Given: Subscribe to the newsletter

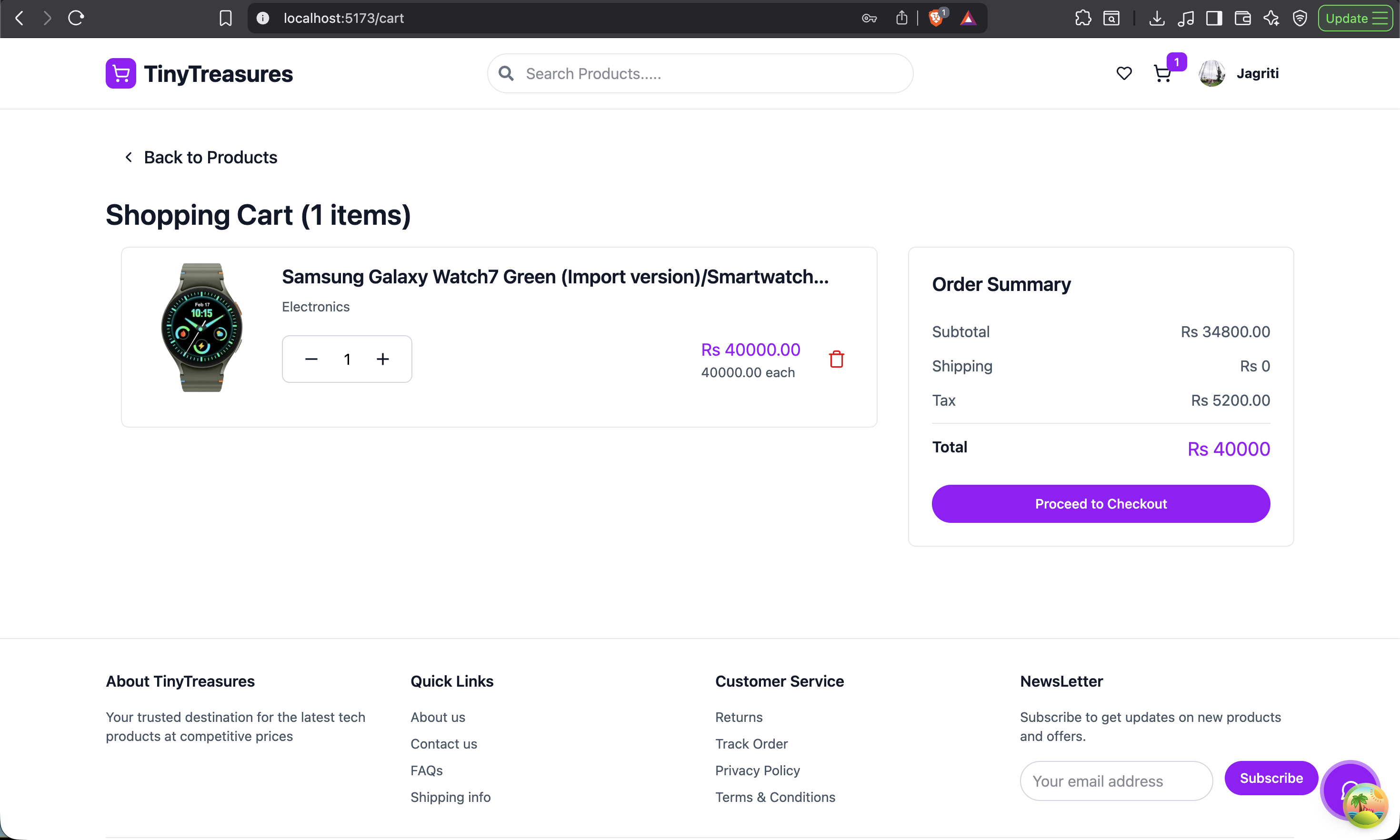Looking at the screenshot, I should [1271, 778].
